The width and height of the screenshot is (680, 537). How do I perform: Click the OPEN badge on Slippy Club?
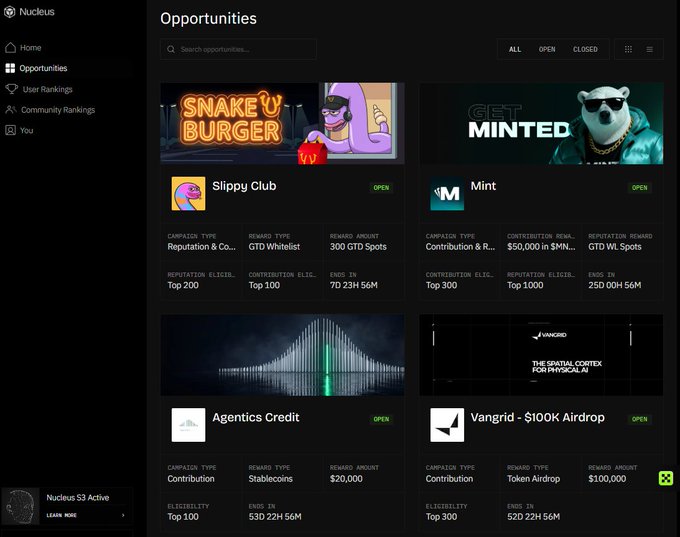(381, 188)
